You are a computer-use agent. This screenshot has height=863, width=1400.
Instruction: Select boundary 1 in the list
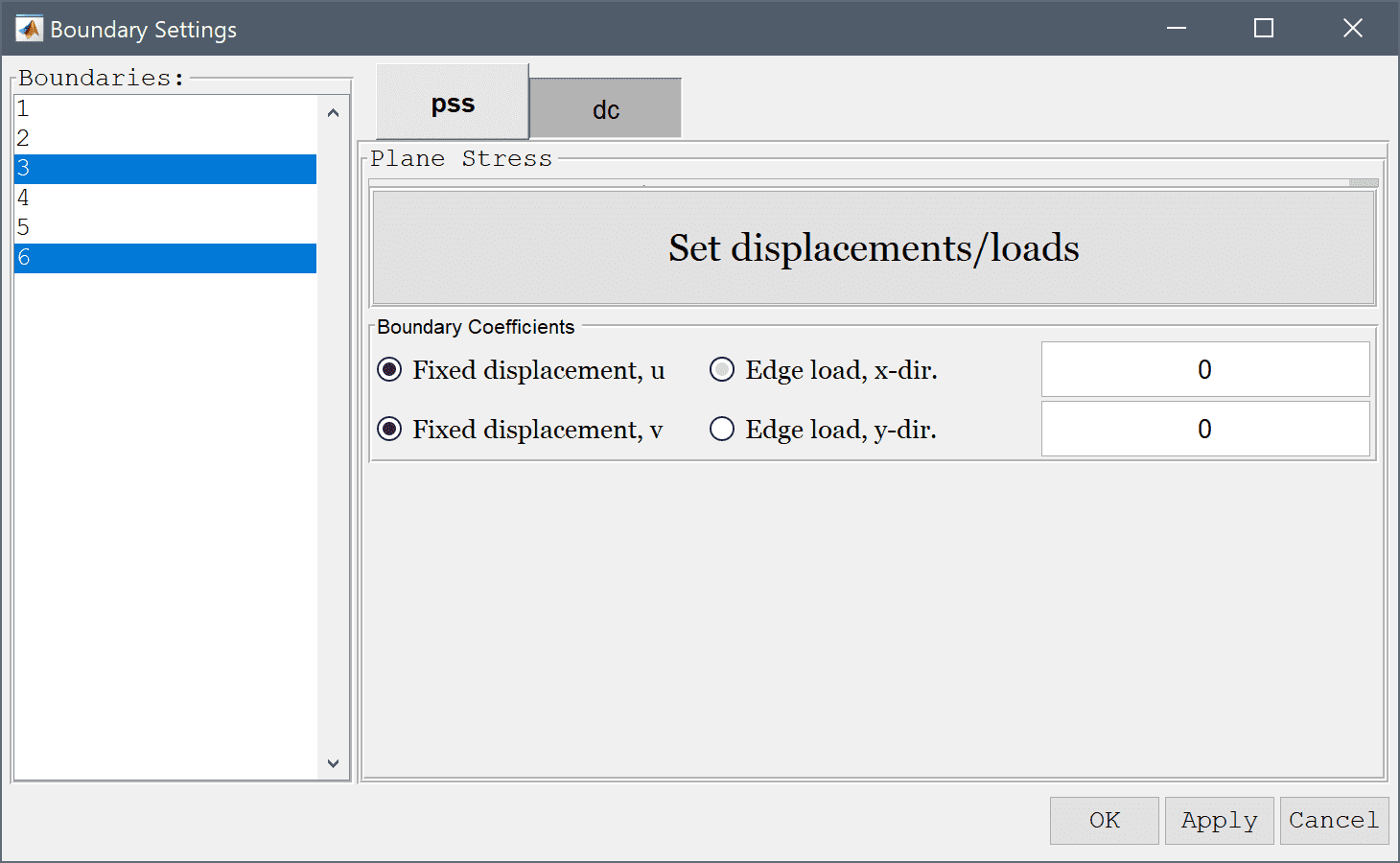tap(165, 109)
